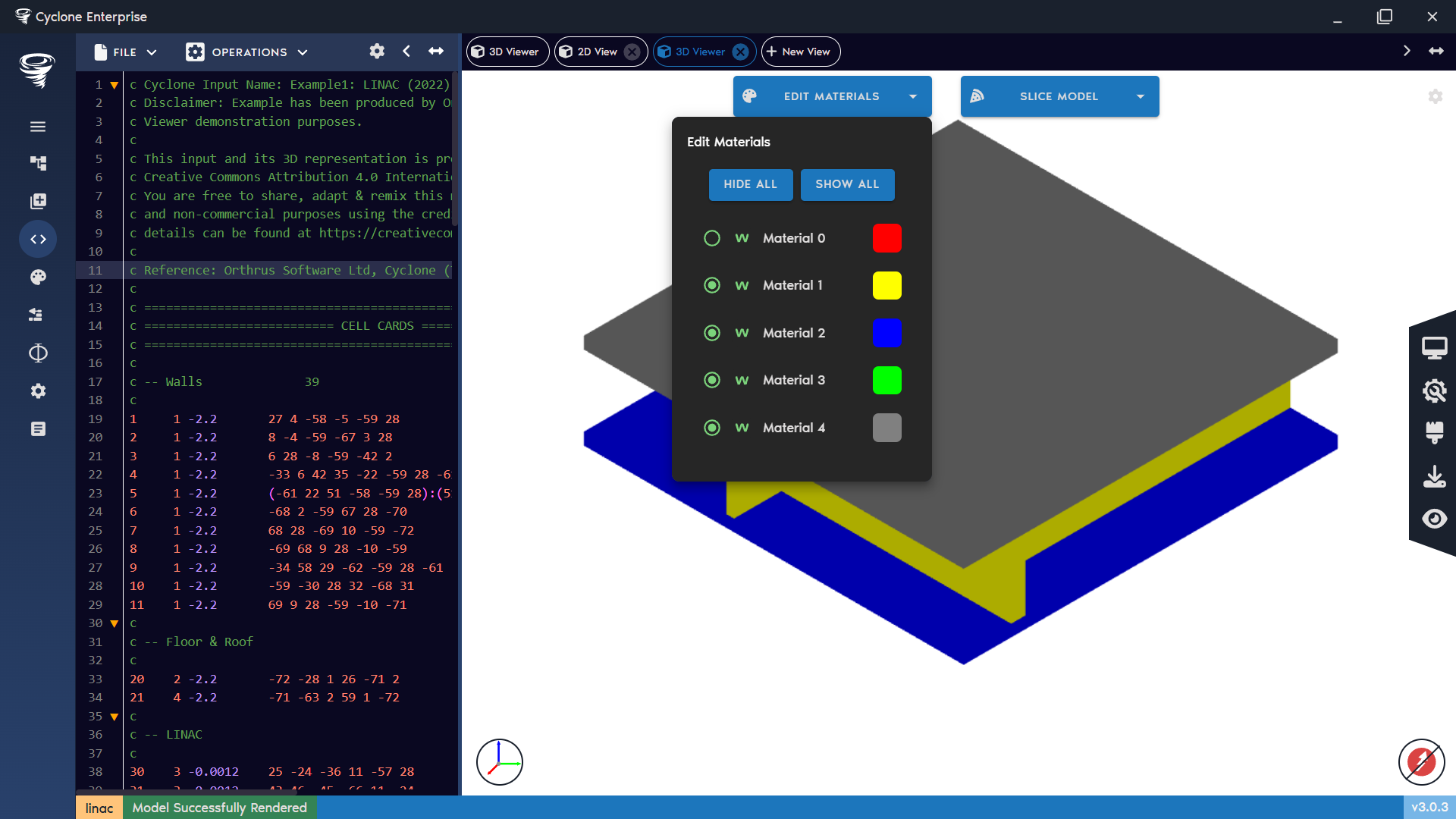Select the palette icon in the left sidebar
The image size is (1456, 819).
click(38, 277)
